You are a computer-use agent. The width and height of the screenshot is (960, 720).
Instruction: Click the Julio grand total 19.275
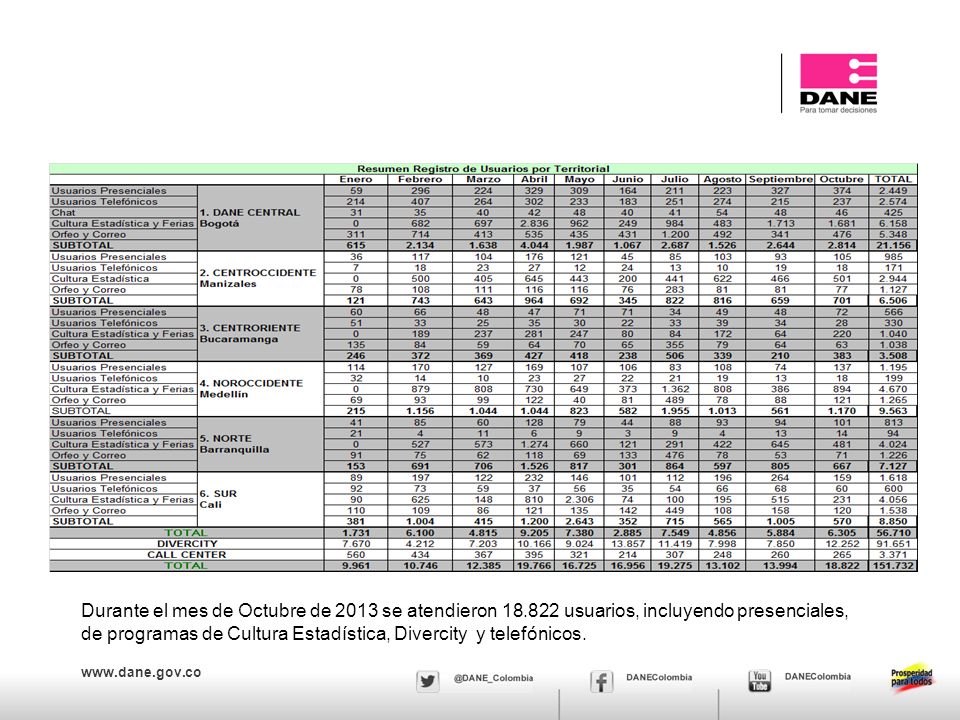coord(675,566)
